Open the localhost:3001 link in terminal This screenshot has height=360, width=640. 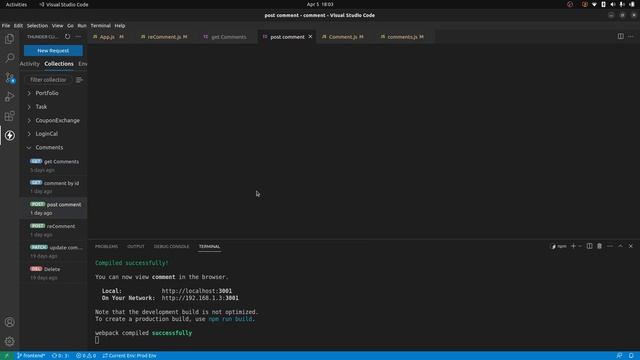click(197, 291)
